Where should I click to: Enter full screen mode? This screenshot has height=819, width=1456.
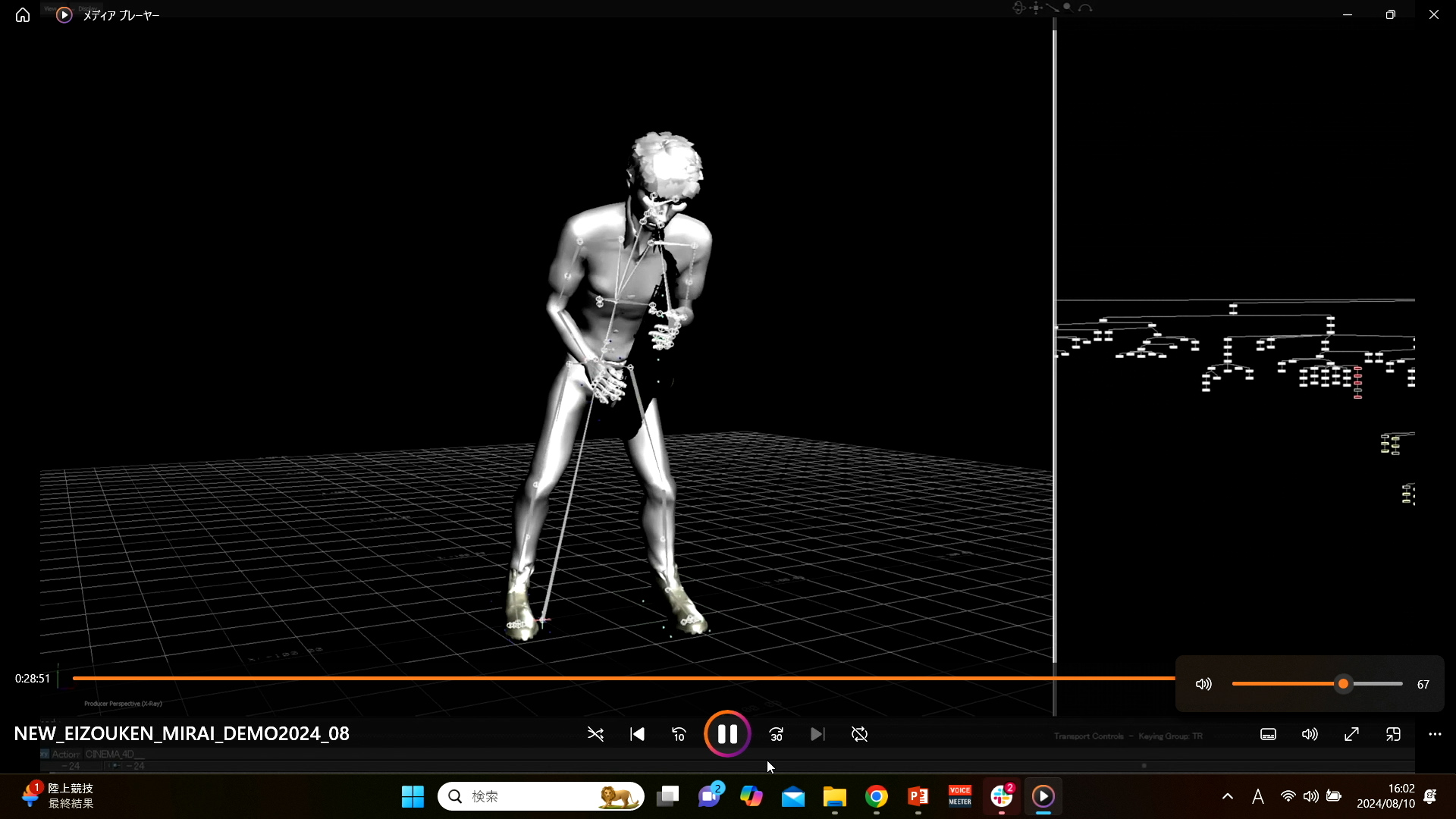click(1351, 734)
